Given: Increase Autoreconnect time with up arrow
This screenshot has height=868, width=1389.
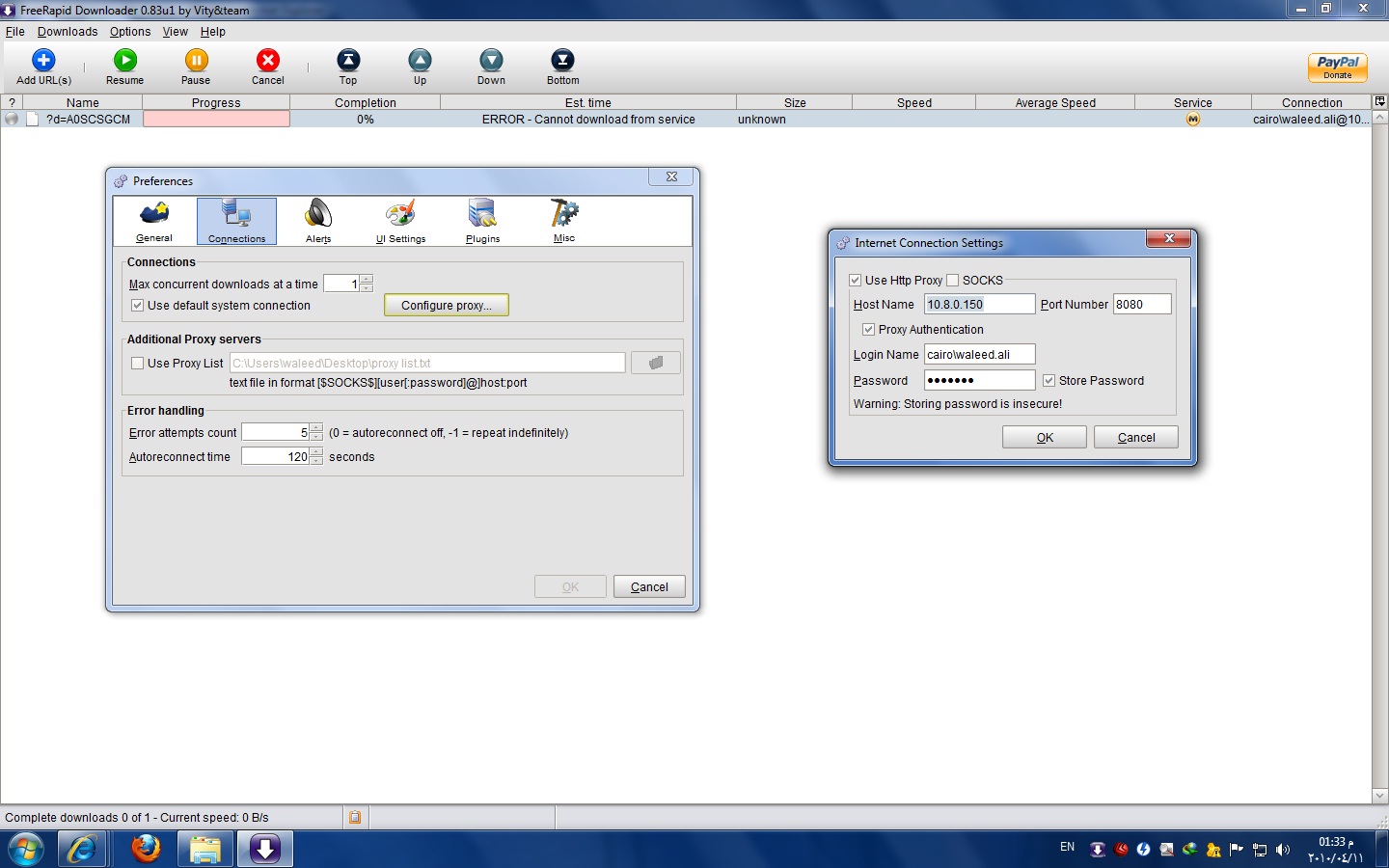Looking at the screenshot, I should click(x=316, y=452).
